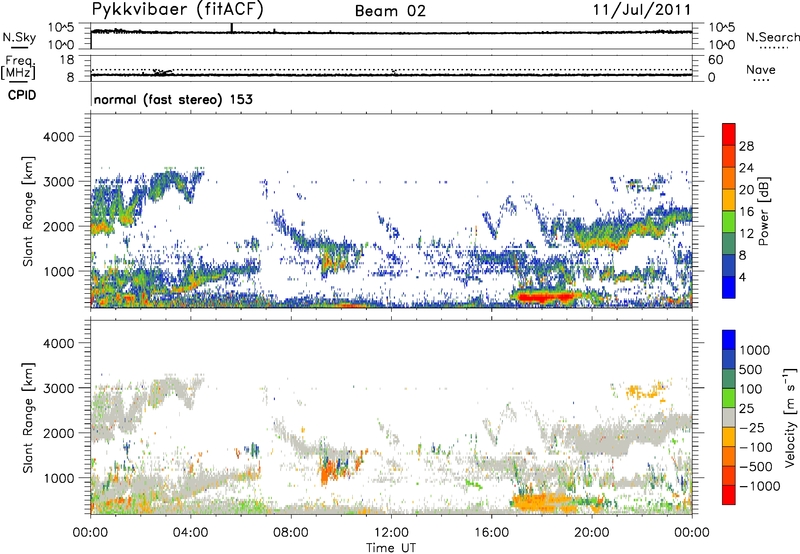Click the -500 label on Velocity color bar
The height and width of the screenshot is (554, 800).
coord(756,467)
